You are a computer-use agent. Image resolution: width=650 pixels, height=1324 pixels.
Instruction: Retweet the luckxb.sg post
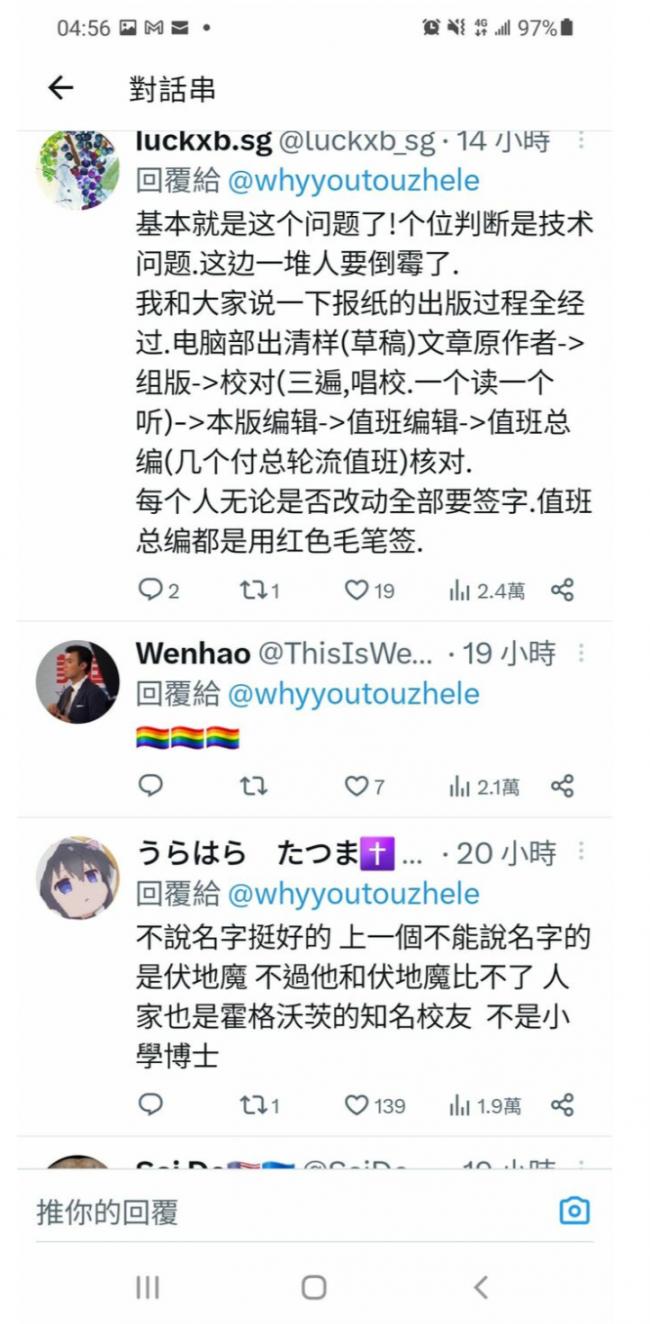253,590
